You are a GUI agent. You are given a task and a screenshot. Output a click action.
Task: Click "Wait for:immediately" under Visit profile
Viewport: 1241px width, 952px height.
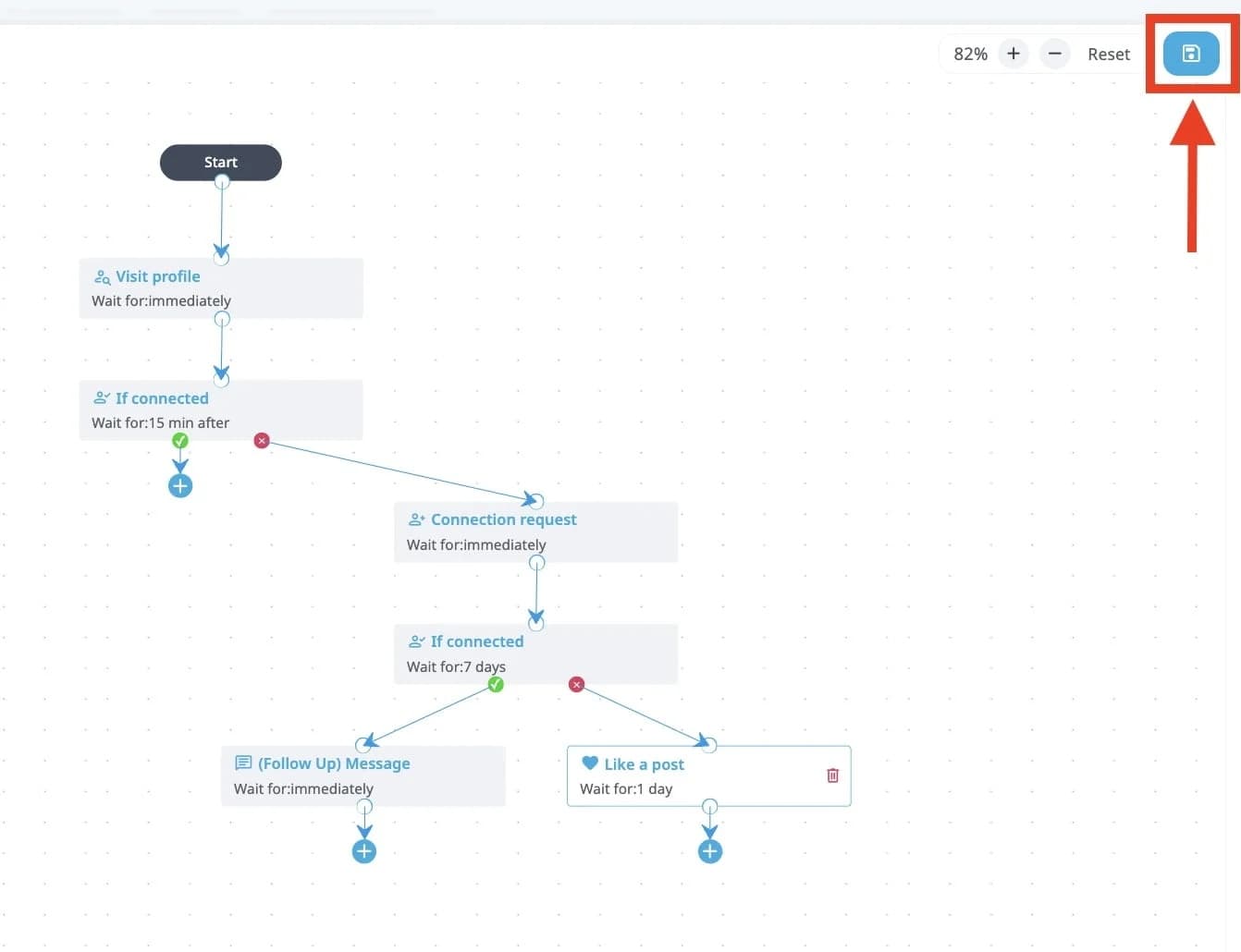click(162, 301)
